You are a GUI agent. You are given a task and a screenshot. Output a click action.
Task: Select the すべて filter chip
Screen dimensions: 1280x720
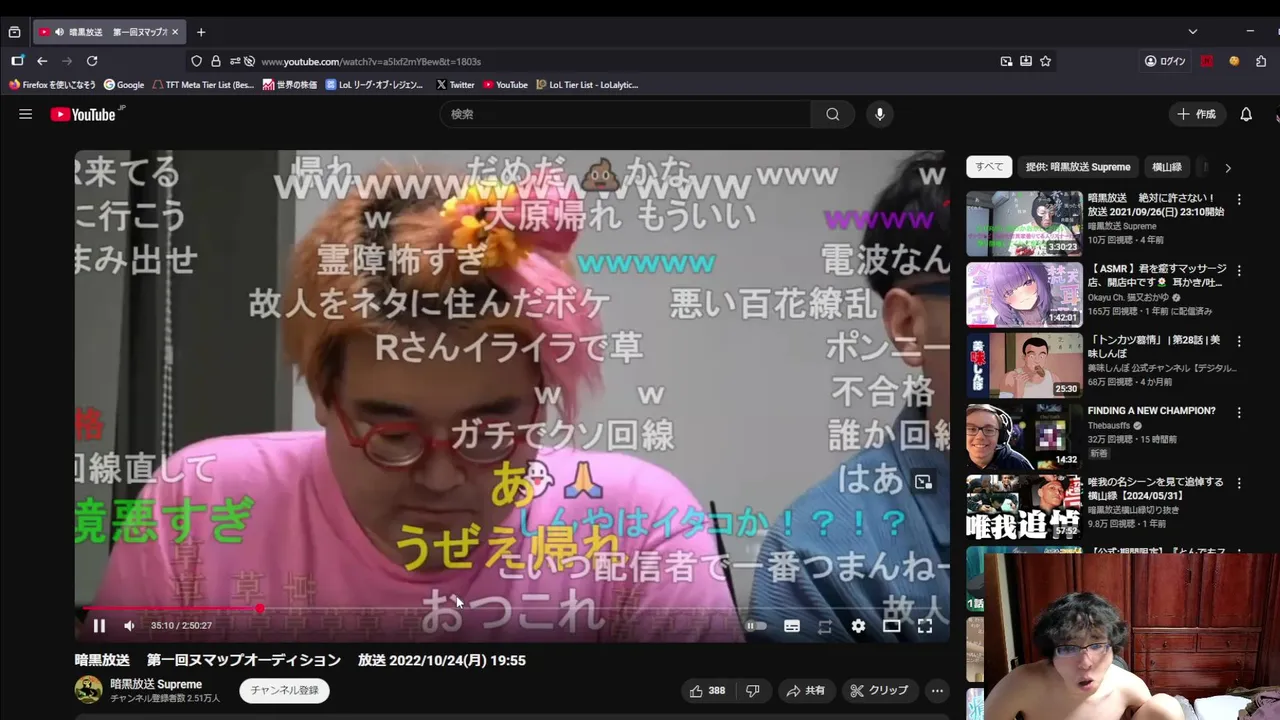tap(989, 167)
